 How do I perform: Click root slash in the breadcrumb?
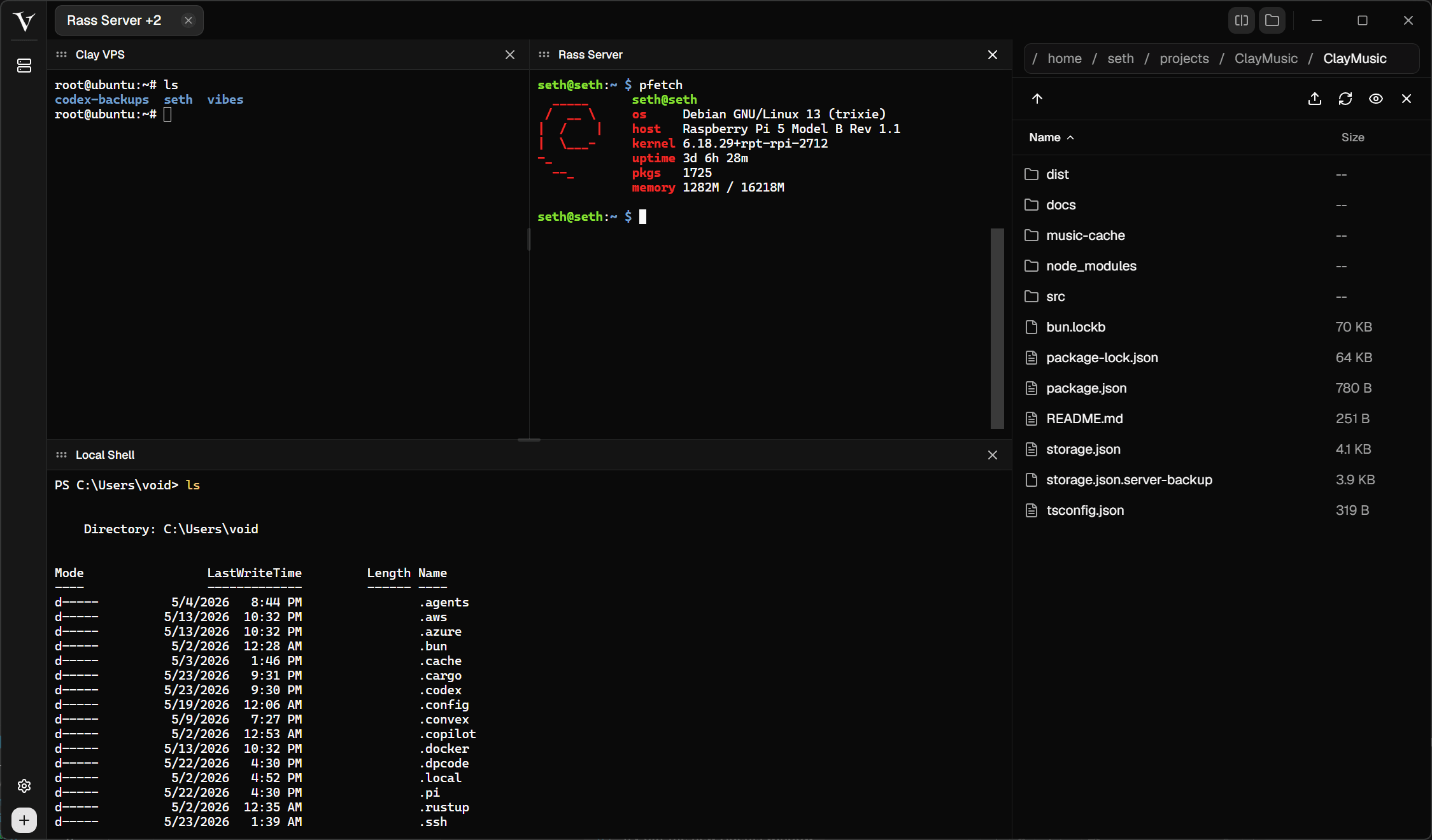tap(1035, 59)
